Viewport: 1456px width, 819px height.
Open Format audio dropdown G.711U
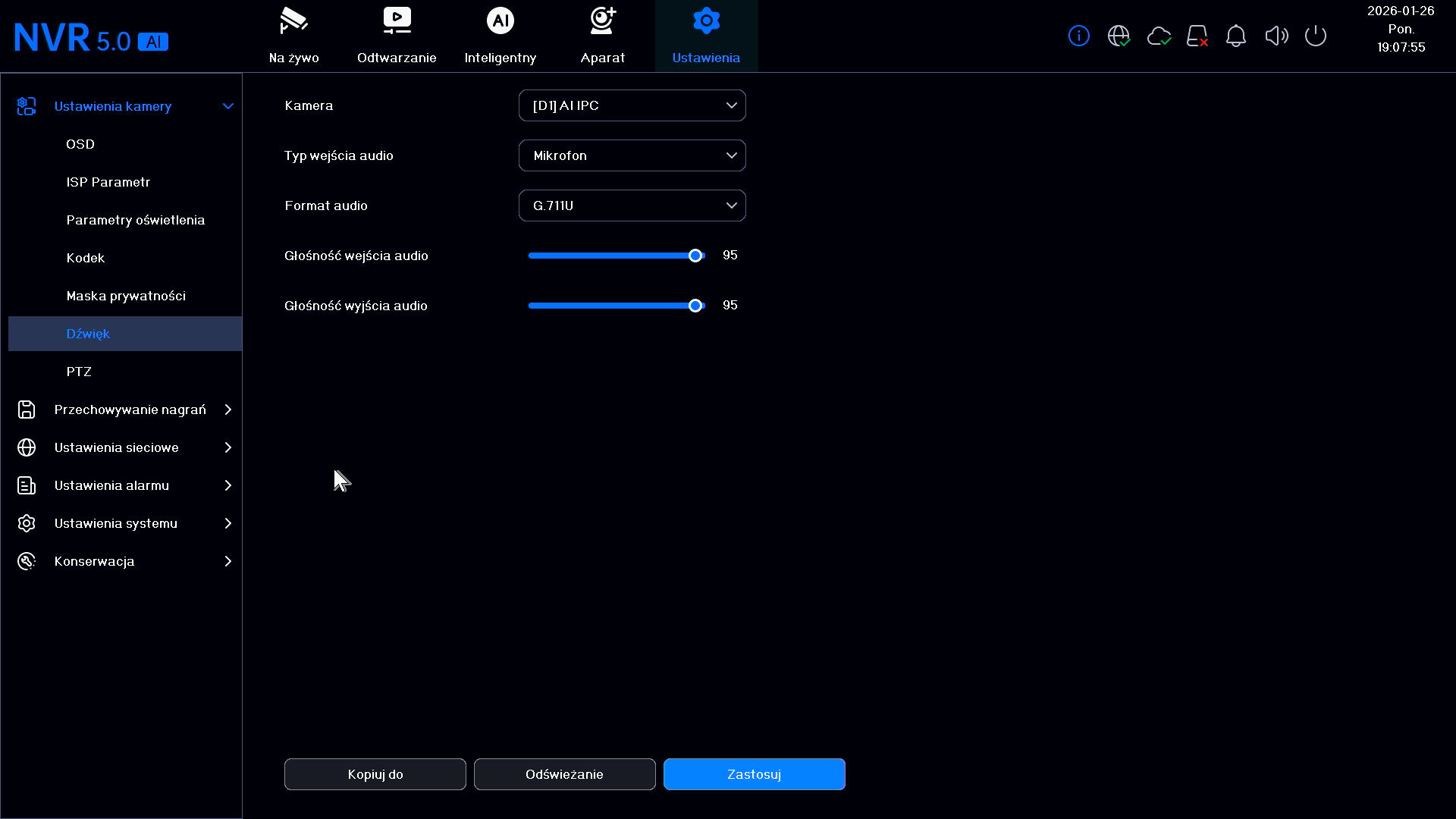click(632, 206)
